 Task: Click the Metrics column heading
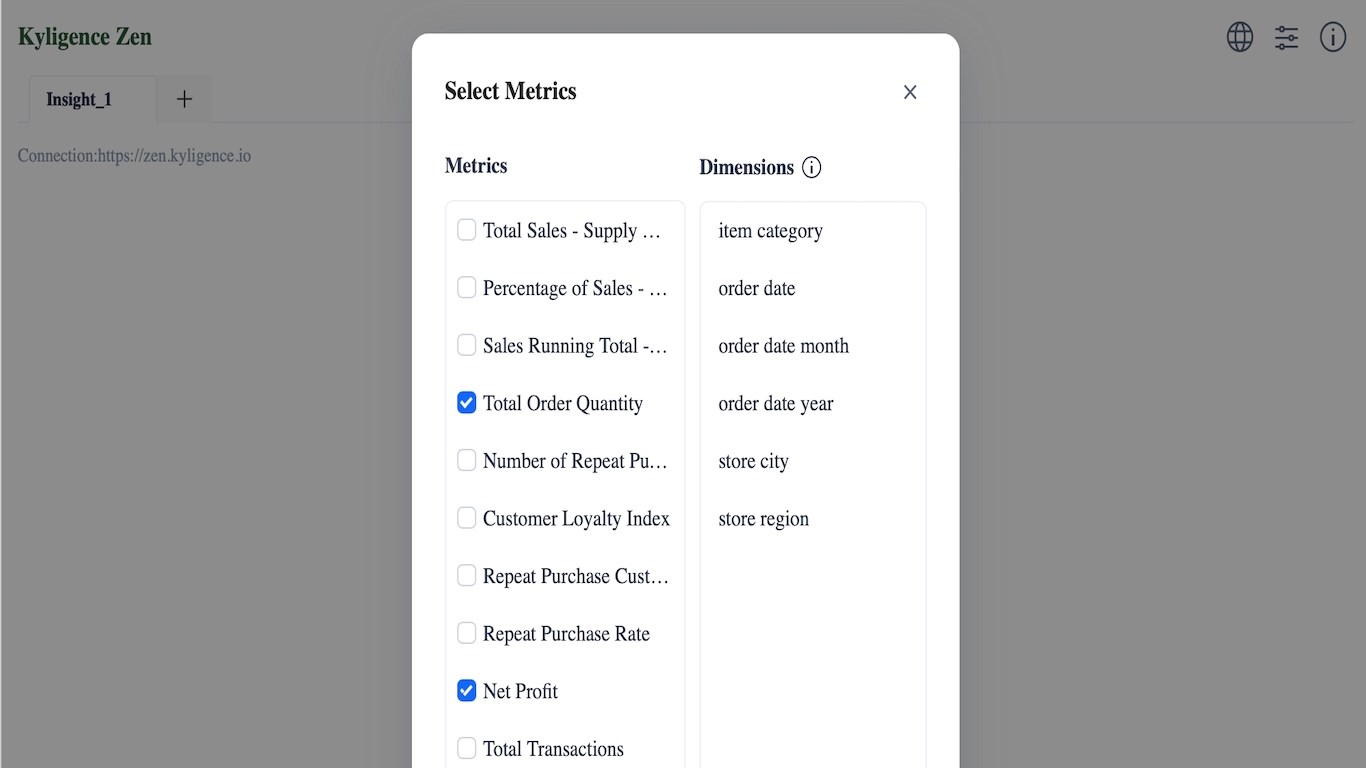coord(476,166)
